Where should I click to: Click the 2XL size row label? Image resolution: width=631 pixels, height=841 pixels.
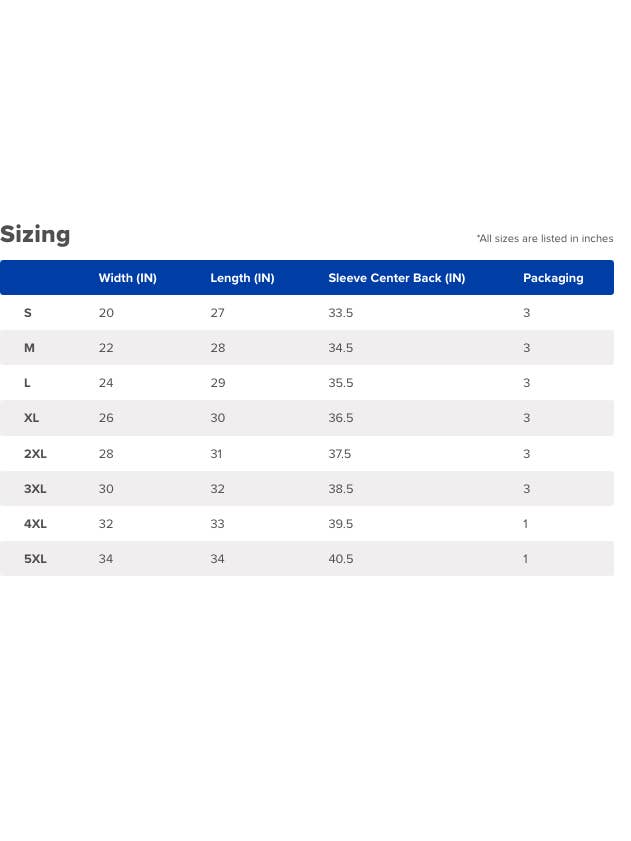pyautogui.click(x=35, y=454)
